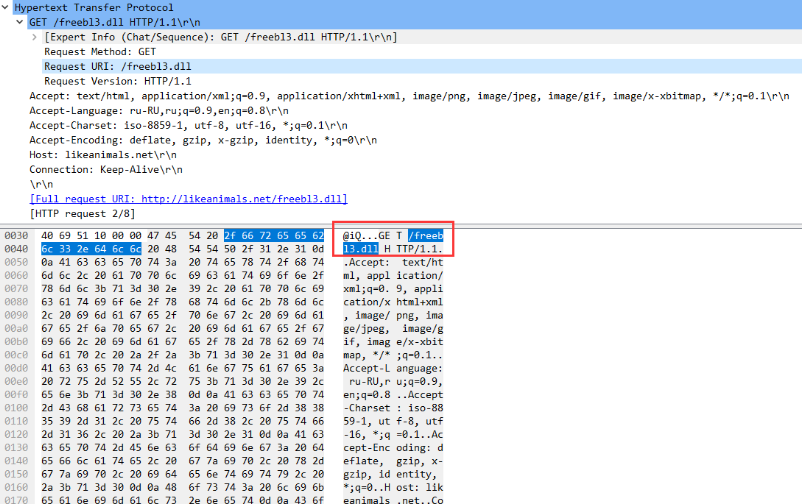Select the [HTTP request 2/8] row
This screenshot has width=802, height=504.
82,213
